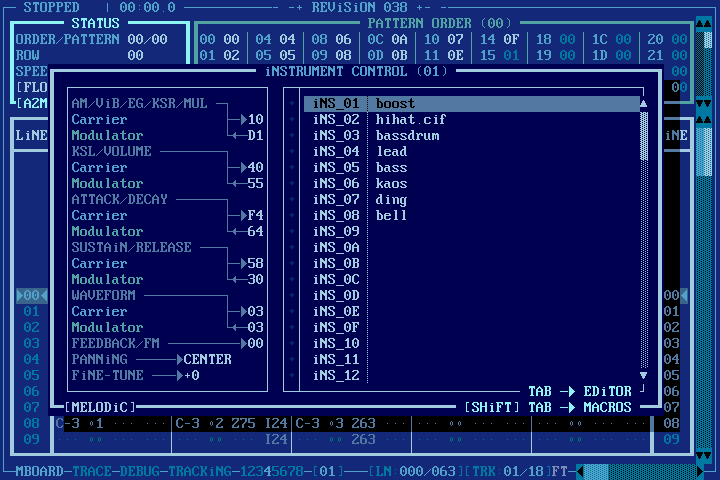
Task: Select instrument iNS_01 boost
Action: click(x=472, y=104)
